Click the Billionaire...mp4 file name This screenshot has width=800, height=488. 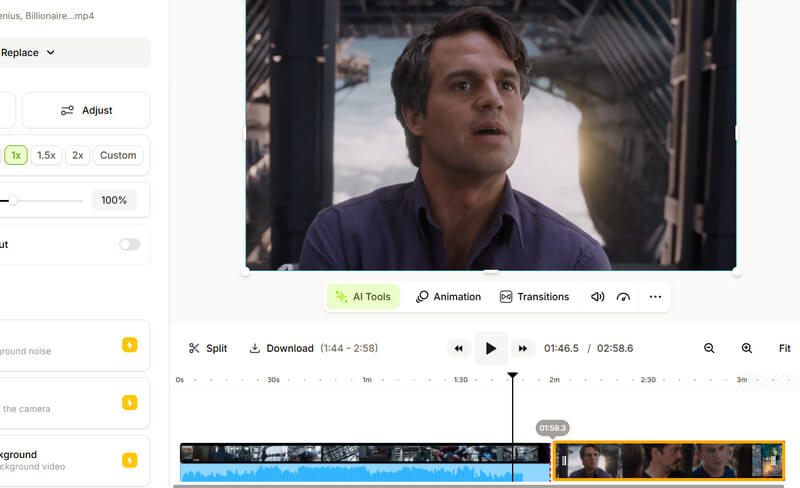click(47, 16)
